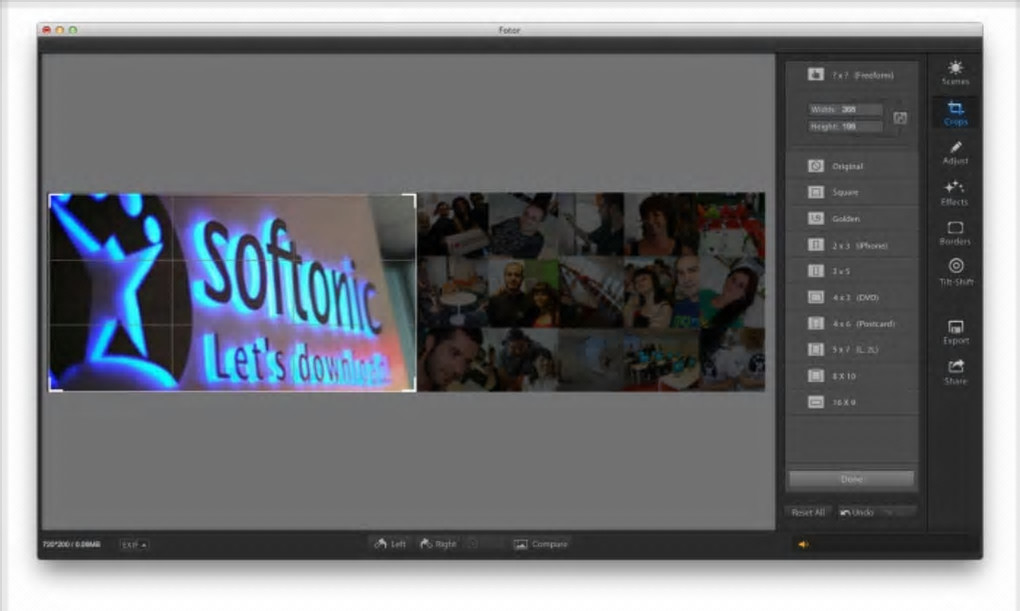Screen dimensions: 1020x611
Task: Choose the 8 x 10 crop preset
Action: coord(852,376)
